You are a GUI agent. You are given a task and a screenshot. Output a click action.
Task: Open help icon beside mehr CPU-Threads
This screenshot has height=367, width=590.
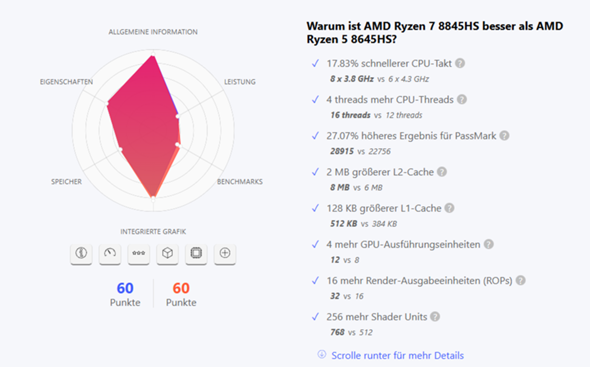[x=462, y=99]
